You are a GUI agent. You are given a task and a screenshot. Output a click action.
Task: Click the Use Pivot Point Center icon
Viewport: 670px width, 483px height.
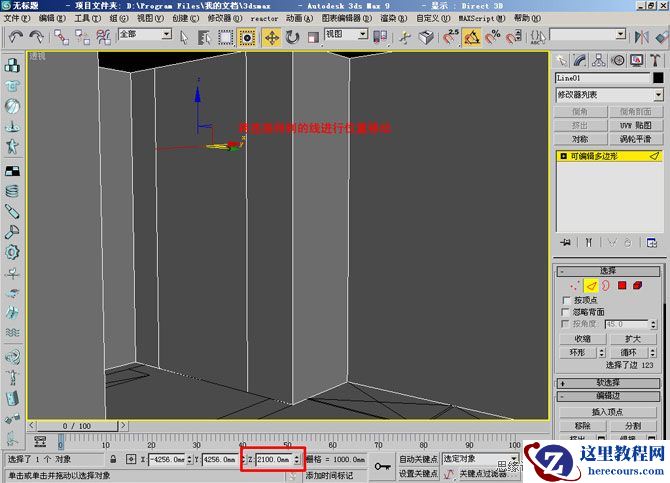pos(380,38)
